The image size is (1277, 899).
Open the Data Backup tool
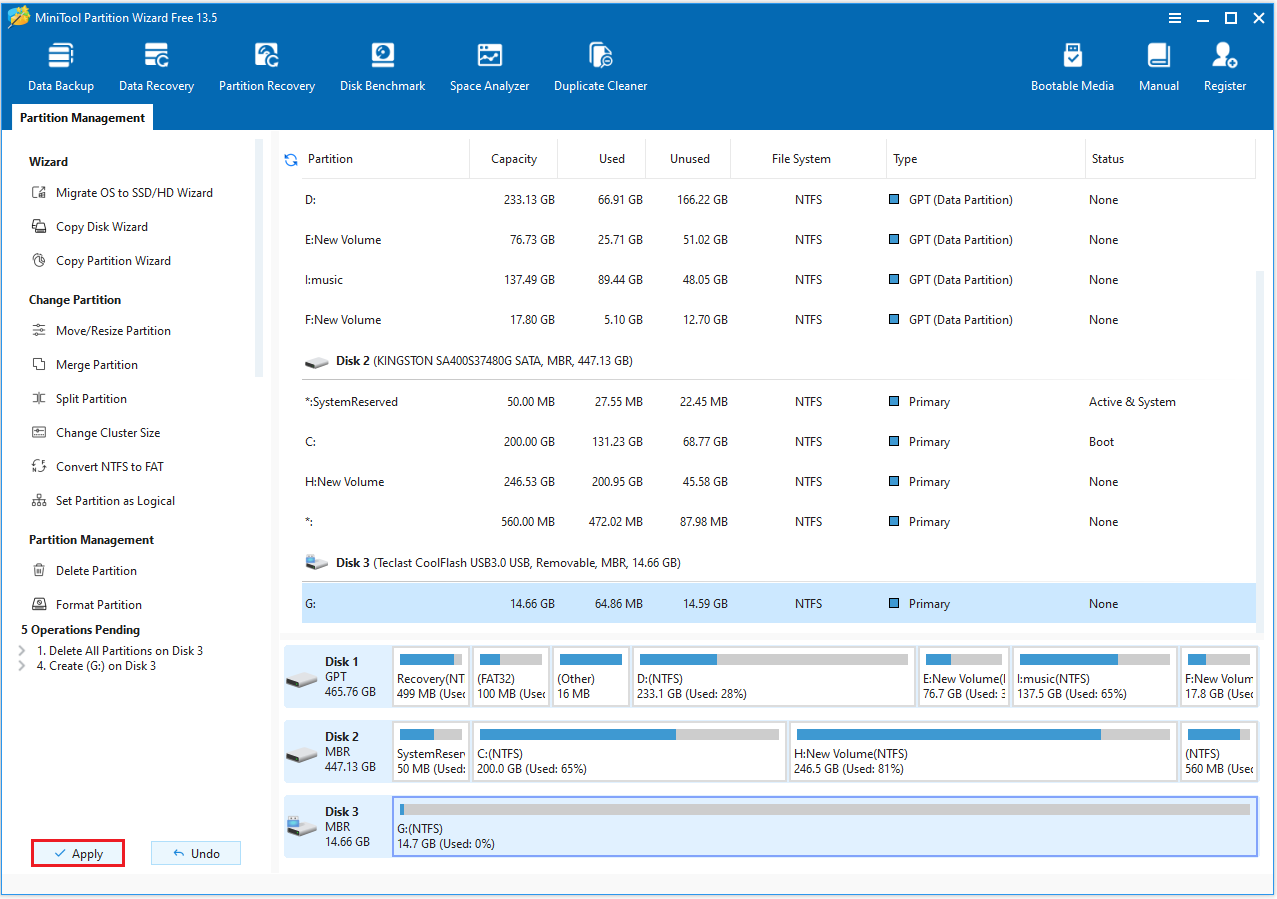60,65
